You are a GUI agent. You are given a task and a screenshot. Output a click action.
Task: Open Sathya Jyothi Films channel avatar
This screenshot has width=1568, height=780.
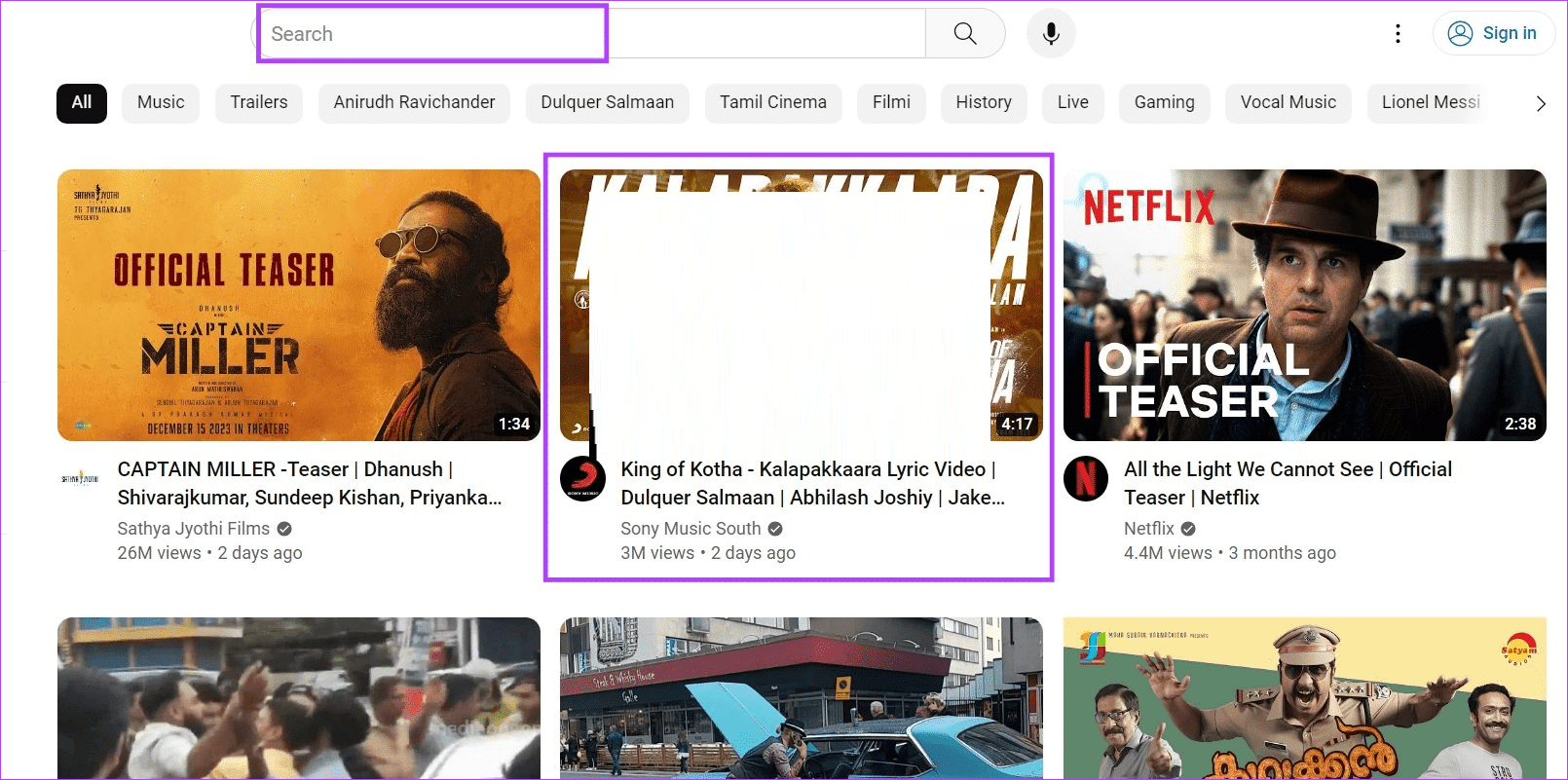(x=80, y=479)
